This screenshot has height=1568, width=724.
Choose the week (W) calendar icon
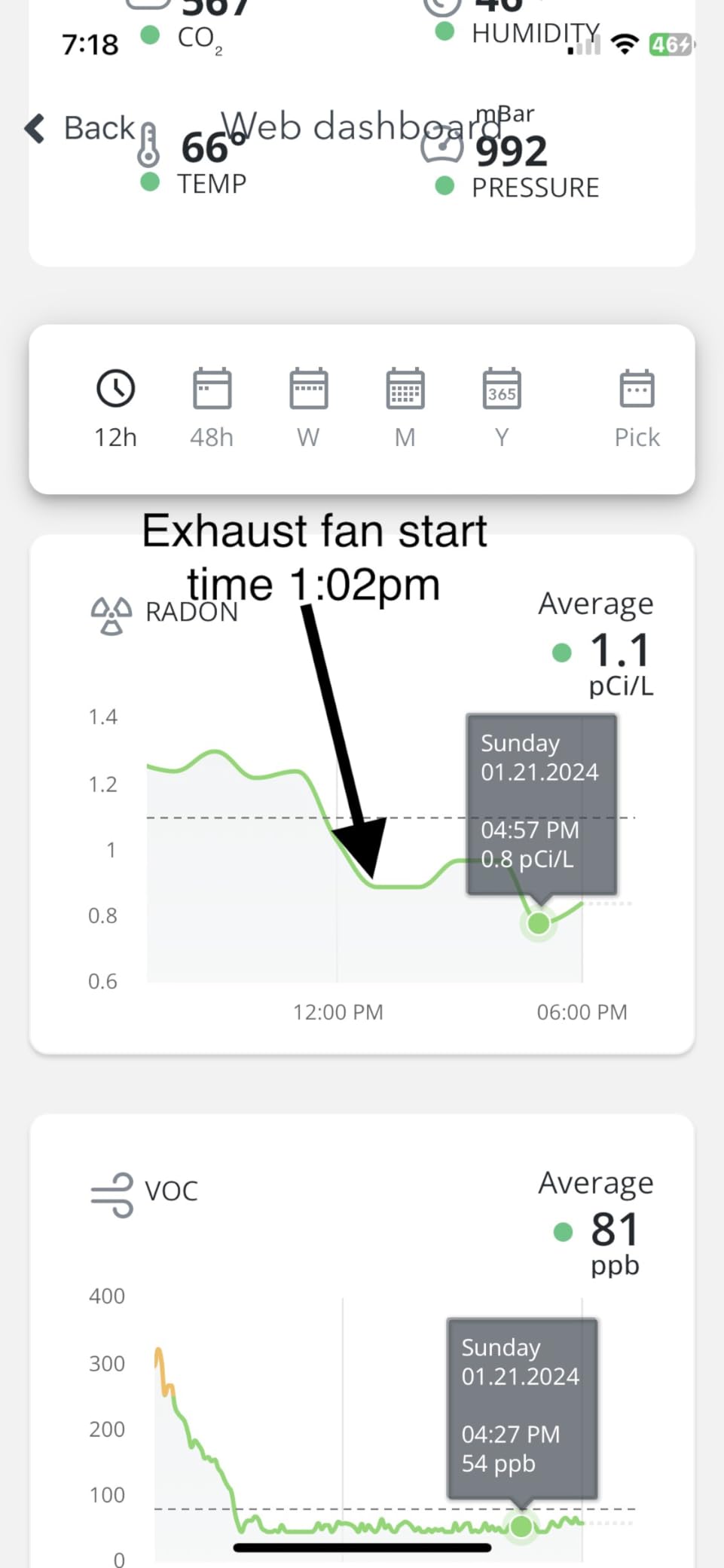[308, 388]
